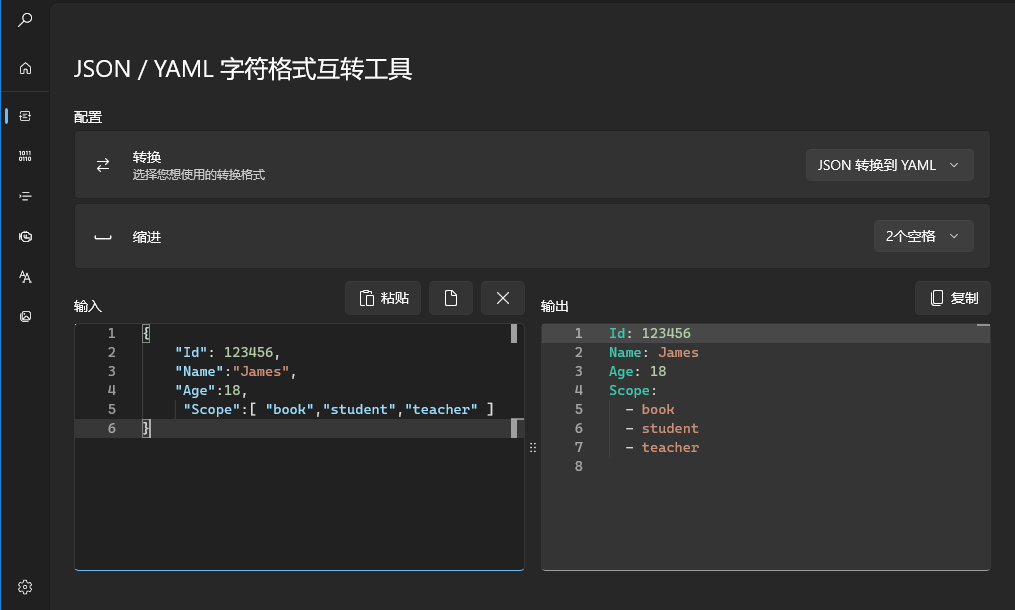Open the Graphics tools sidebar icon

point(25,317)
